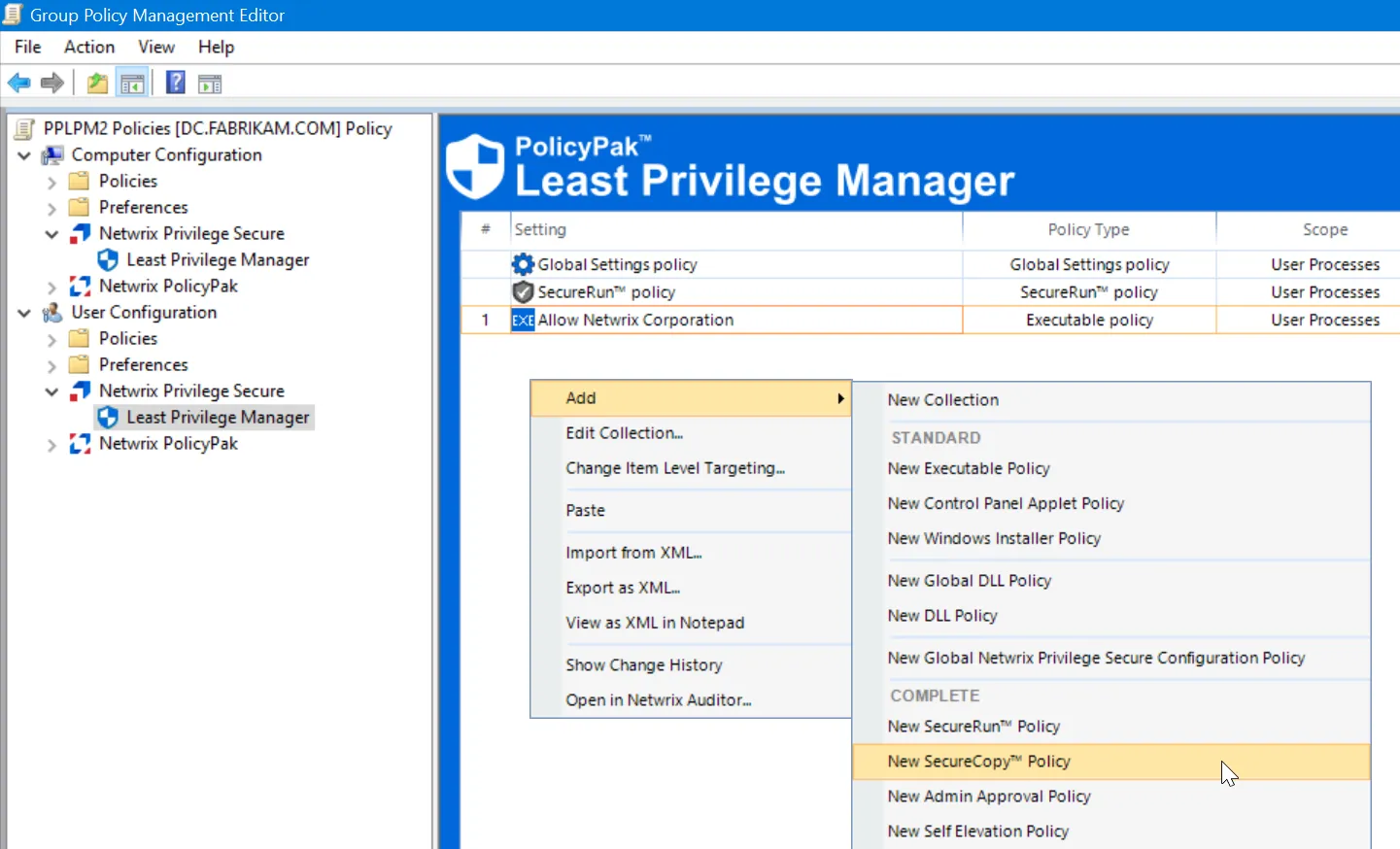Click the Show/Hide action pane toolbar icon
This screenshot has width=1400, height=849.
(210, 82)
